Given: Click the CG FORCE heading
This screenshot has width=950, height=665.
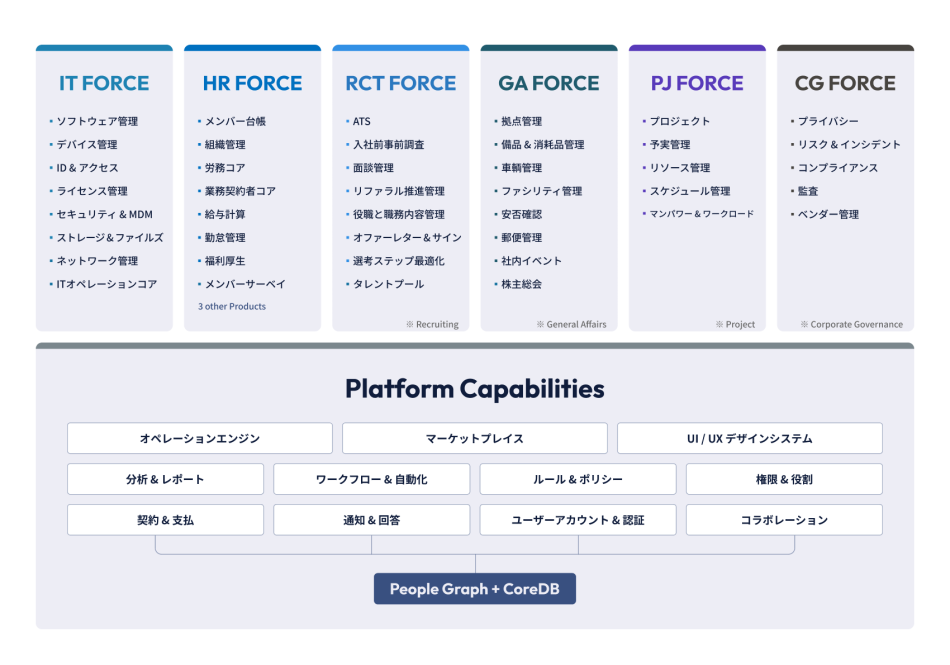Looking at the screenshot, I should click(x=845, y=83).
